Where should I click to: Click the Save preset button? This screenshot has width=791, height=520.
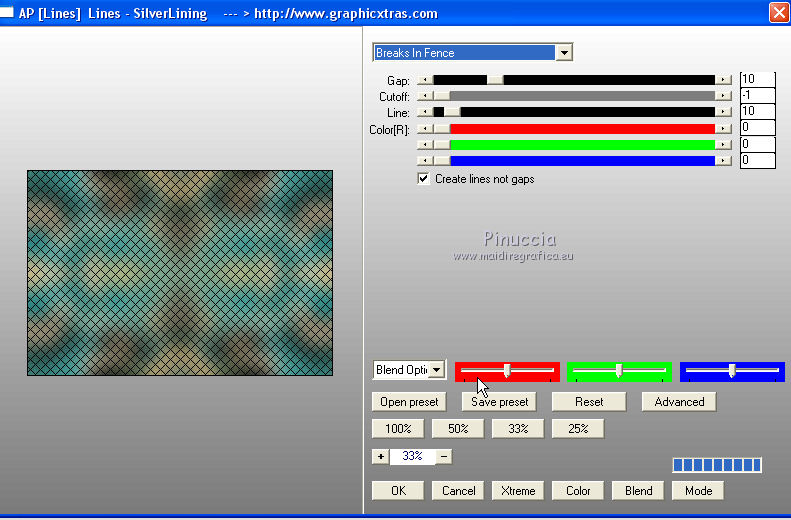point(499,402)
